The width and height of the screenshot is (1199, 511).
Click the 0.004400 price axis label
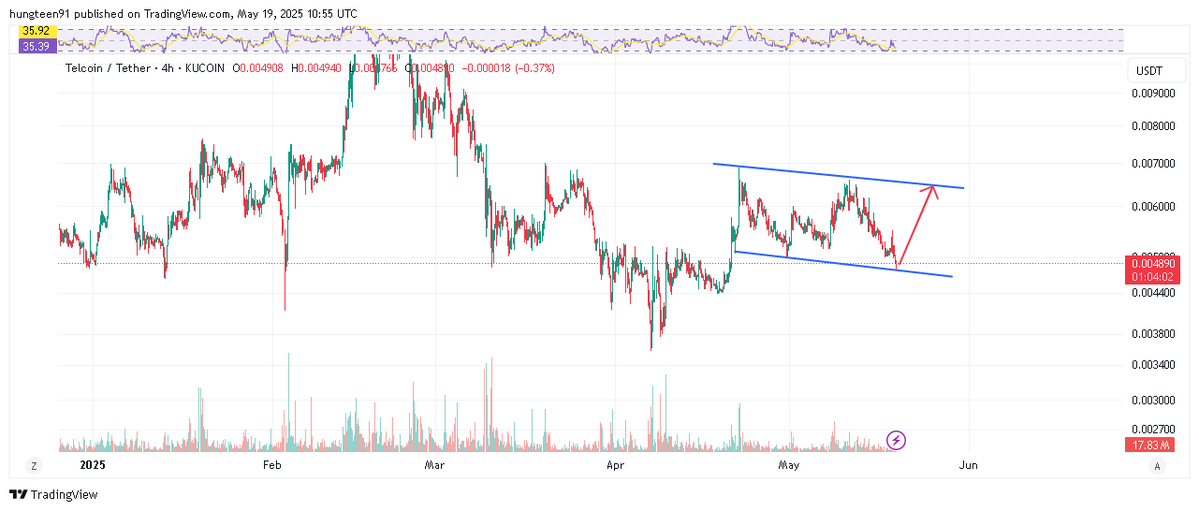[x=1152, y=292]
